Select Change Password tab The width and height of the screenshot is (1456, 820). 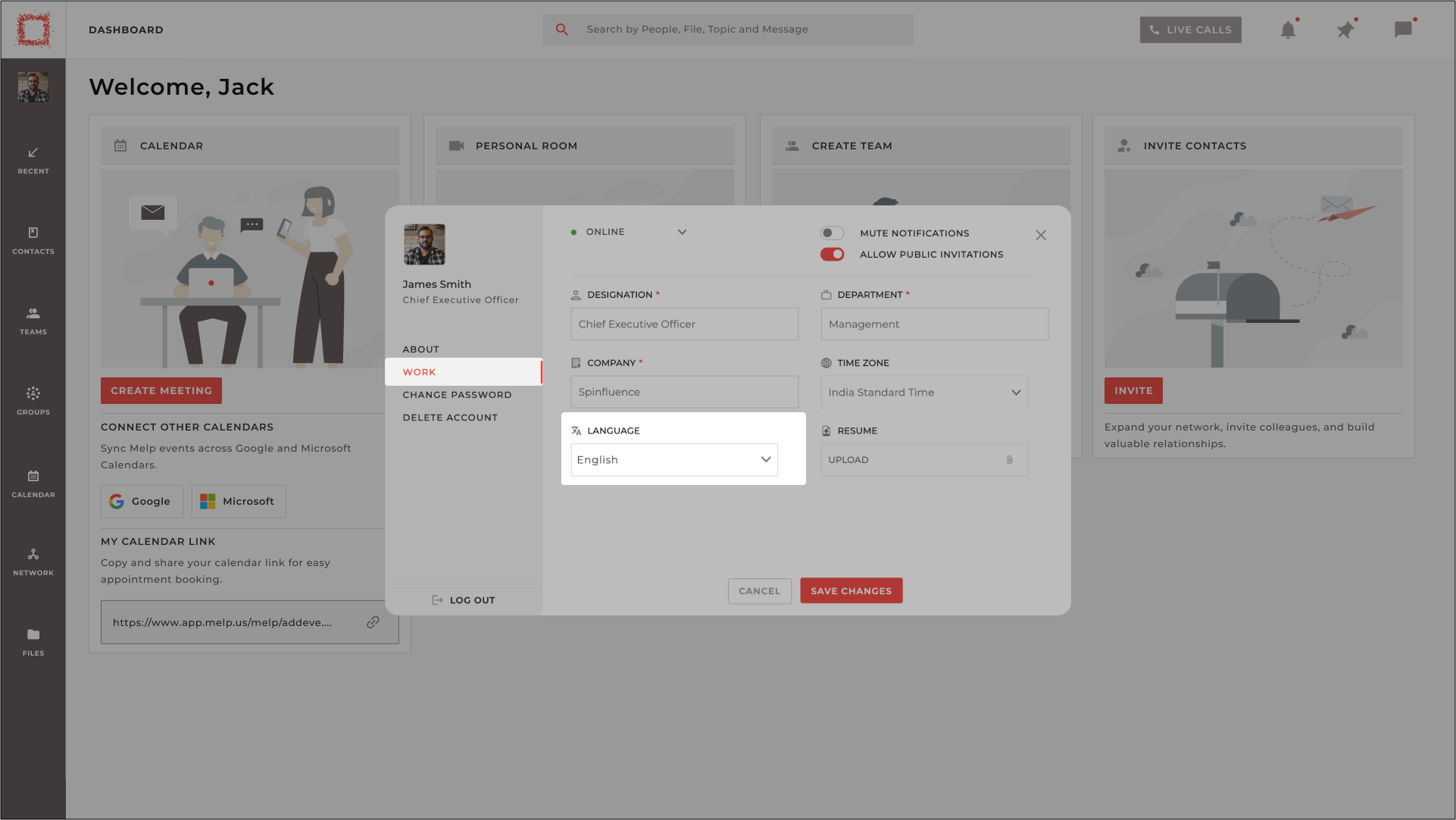(x=457, y=395)
